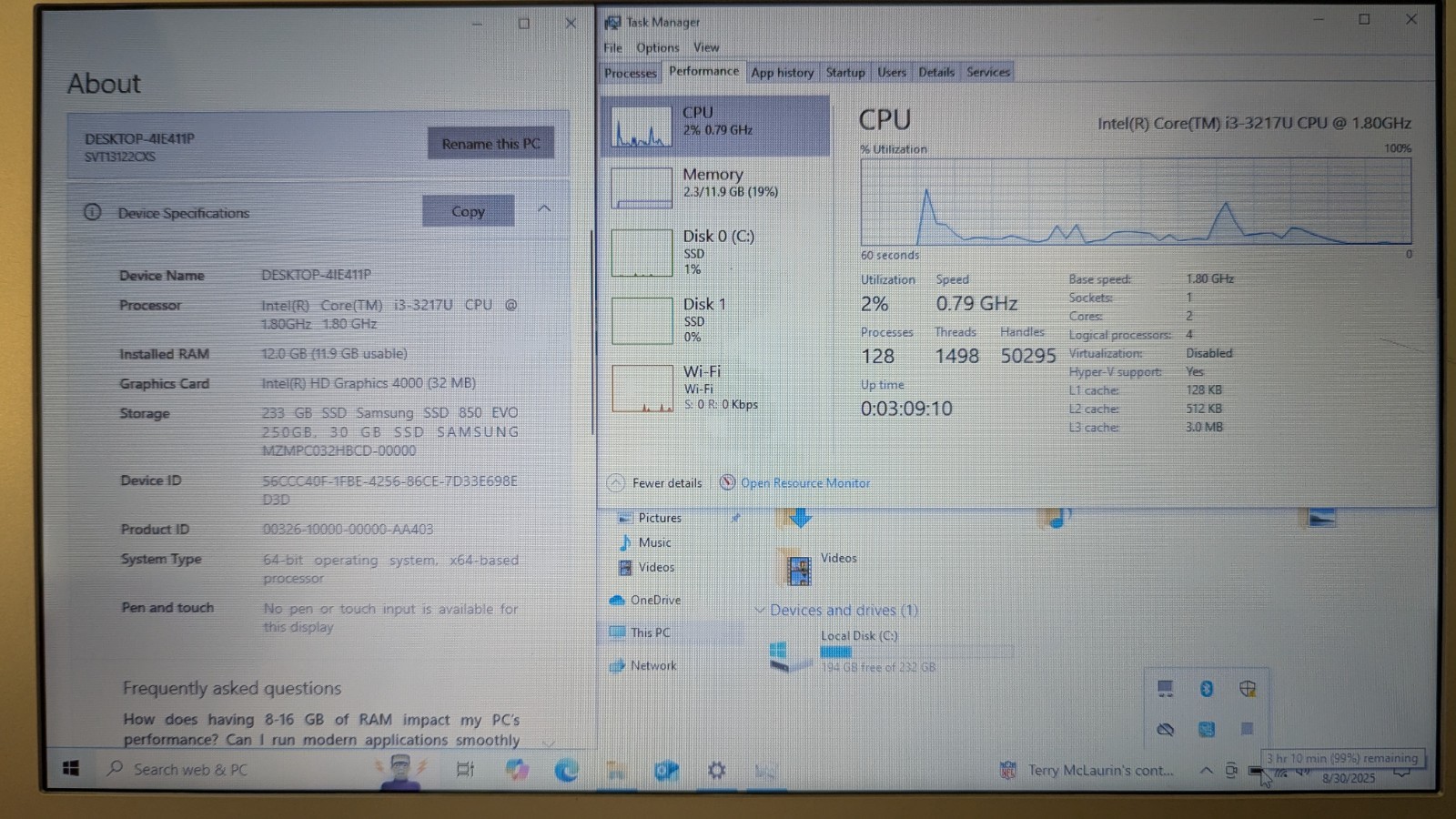Open Windows Security from the tray overflow
1456x819 pixels.
(x=1248, y=689)
